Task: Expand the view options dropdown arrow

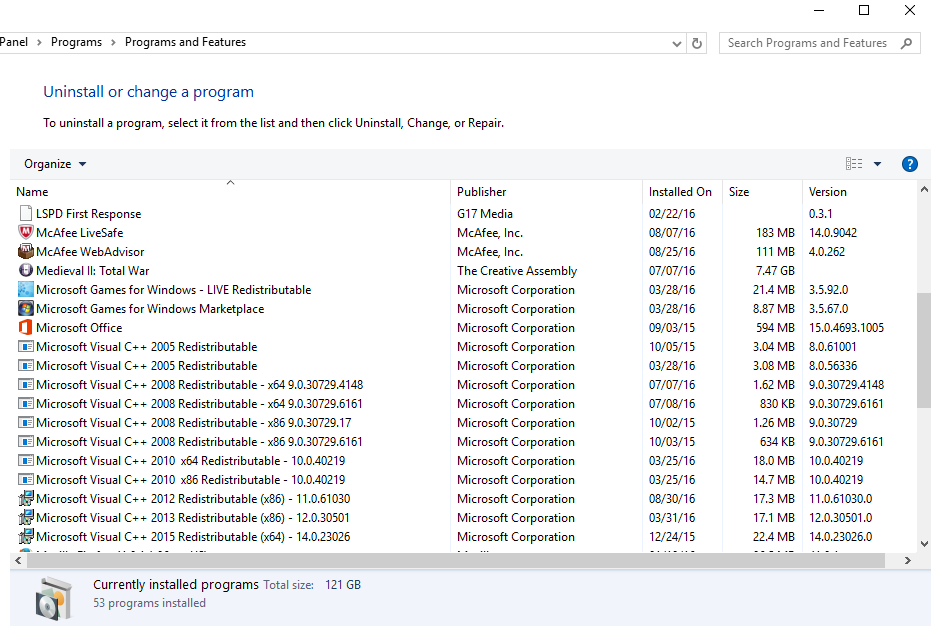Action: tap(877, 164)
